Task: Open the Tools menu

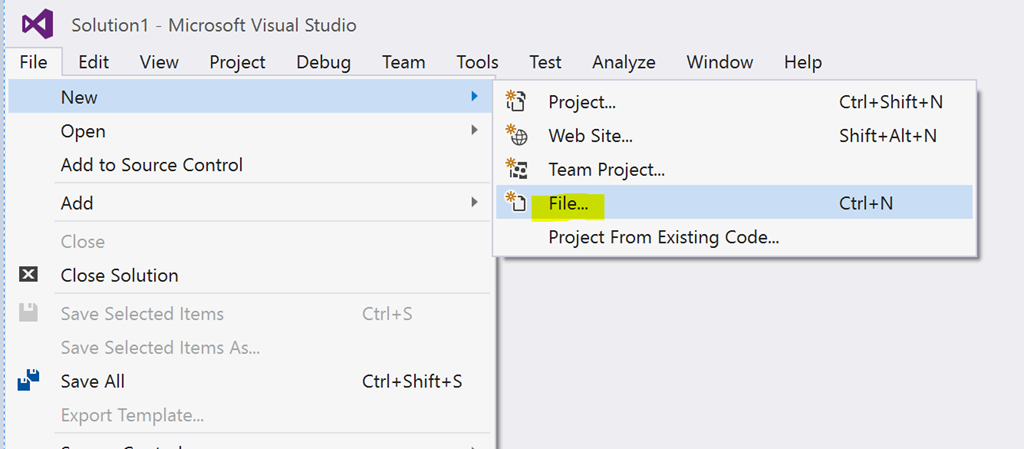Action: 477,62
